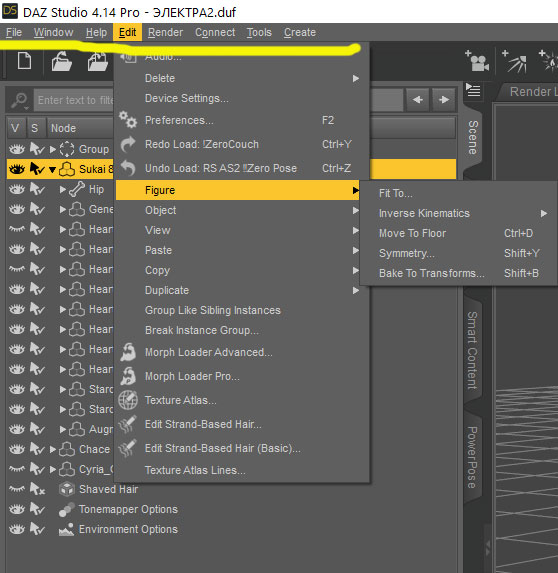Click the Hip bone icon

coord(77,189)
